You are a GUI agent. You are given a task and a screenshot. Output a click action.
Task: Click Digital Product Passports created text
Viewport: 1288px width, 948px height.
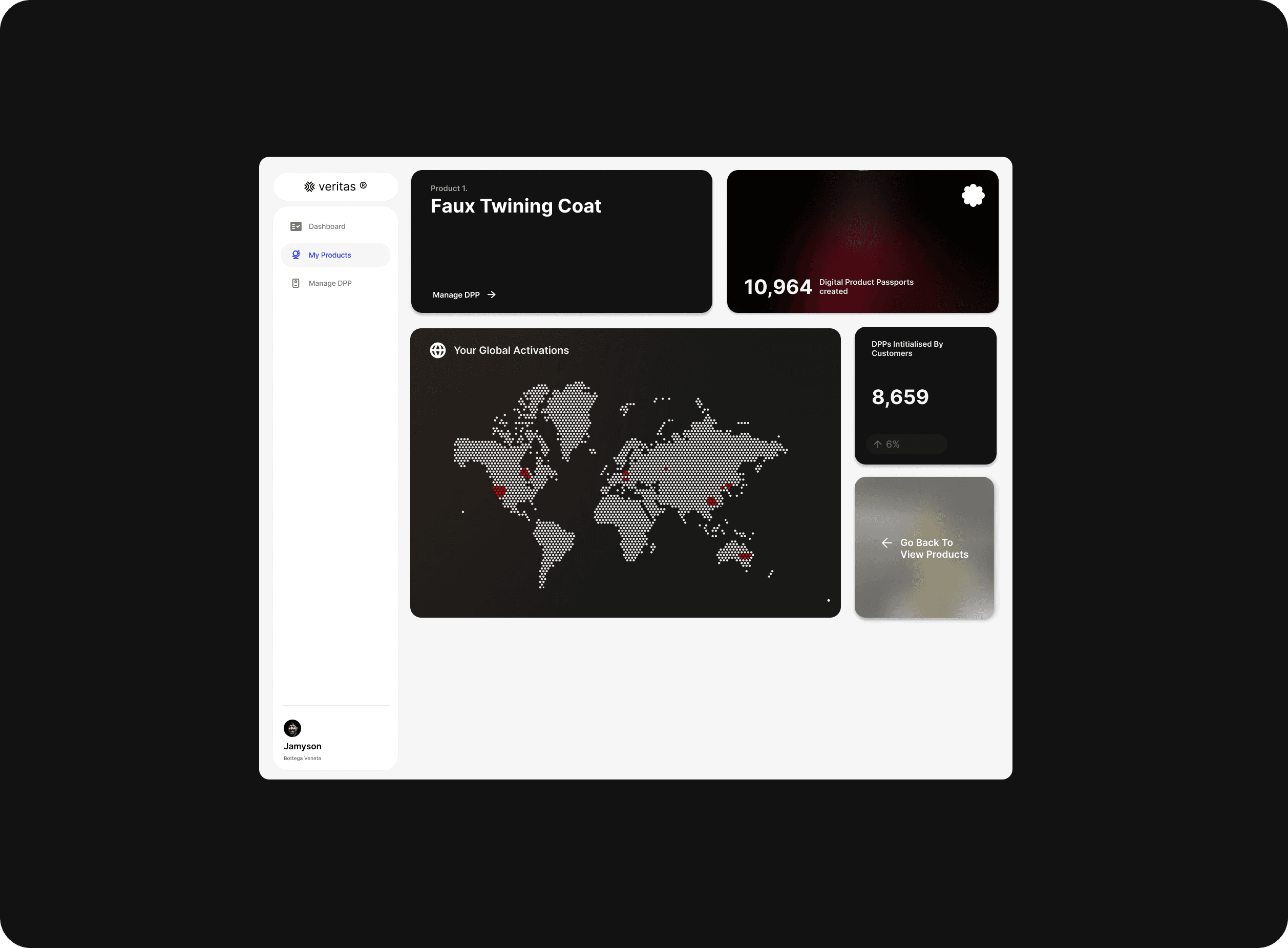(x=867, y=286)
